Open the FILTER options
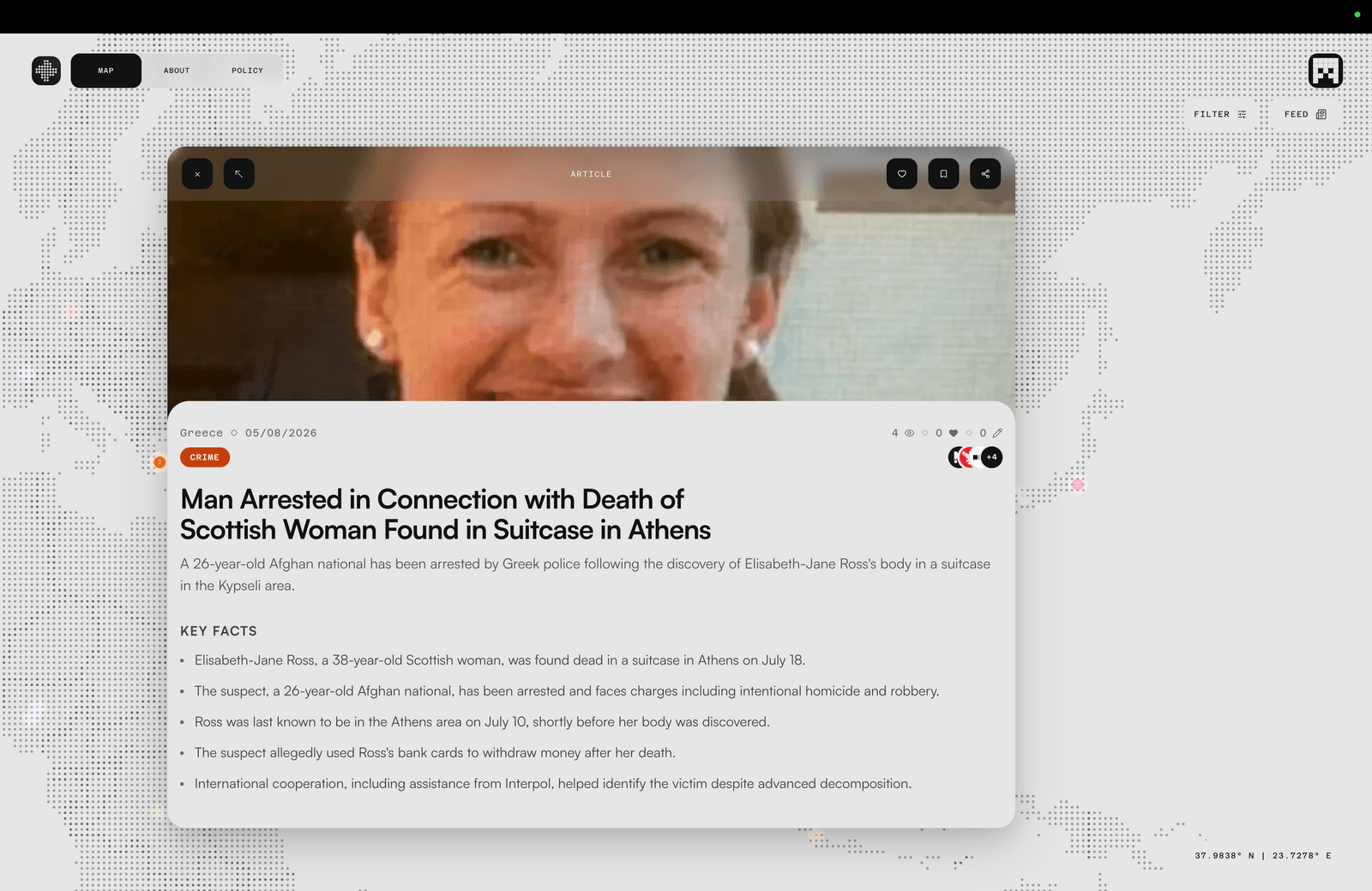The height and width of the screenshot is (891, 1372). coord(1220,114)
